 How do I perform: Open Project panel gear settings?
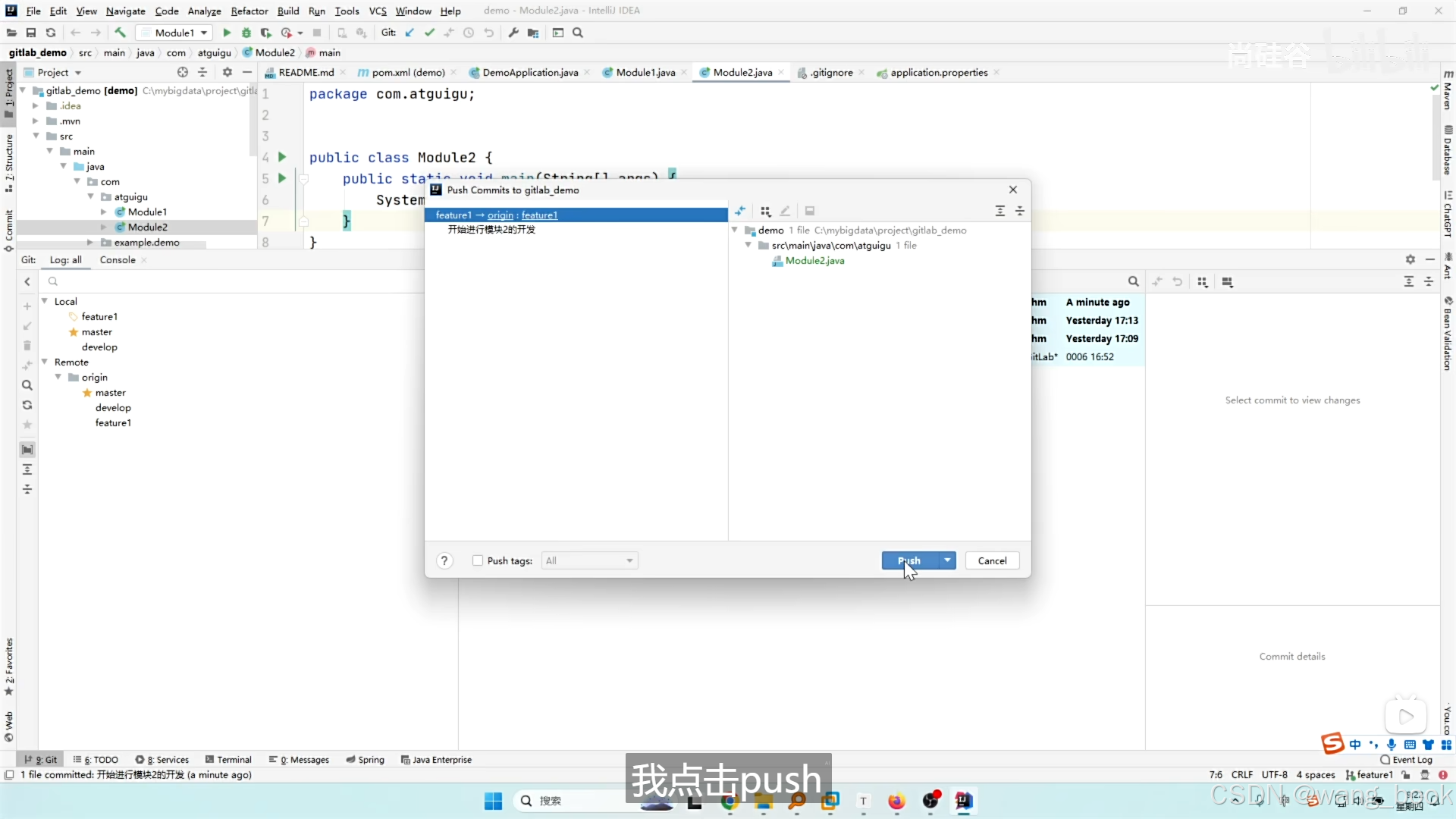tap(227, 72)
